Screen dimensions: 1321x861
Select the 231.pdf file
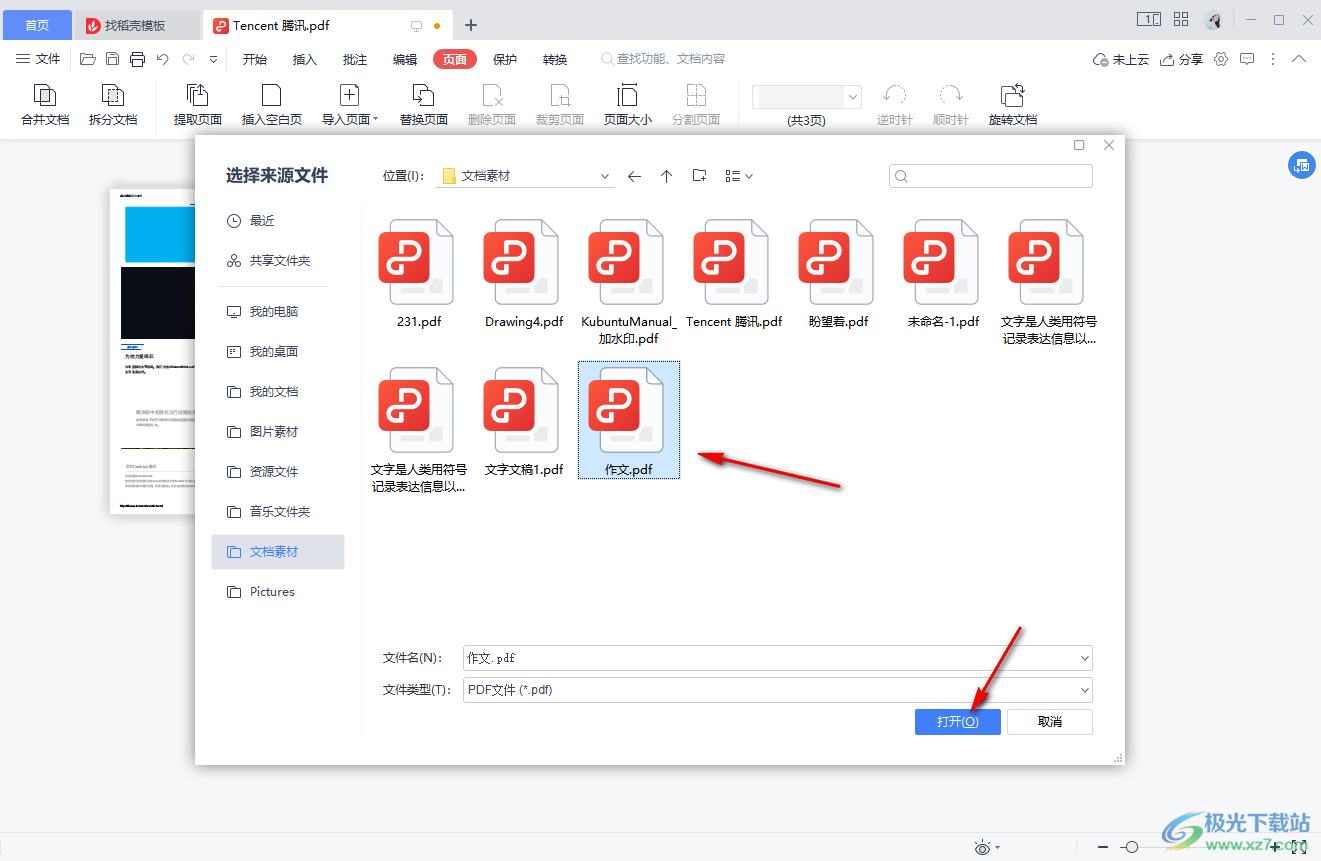tap(418, 275)
